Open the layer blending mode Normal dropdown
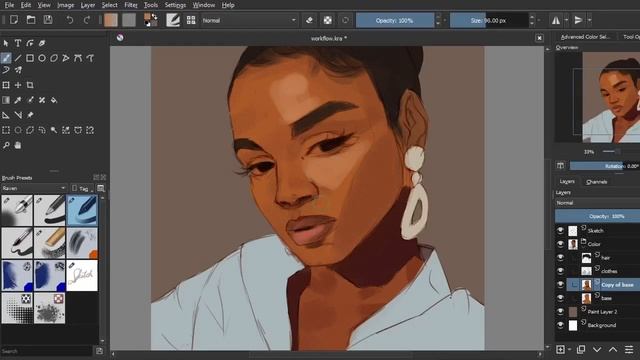 click(x=597, y=202)
